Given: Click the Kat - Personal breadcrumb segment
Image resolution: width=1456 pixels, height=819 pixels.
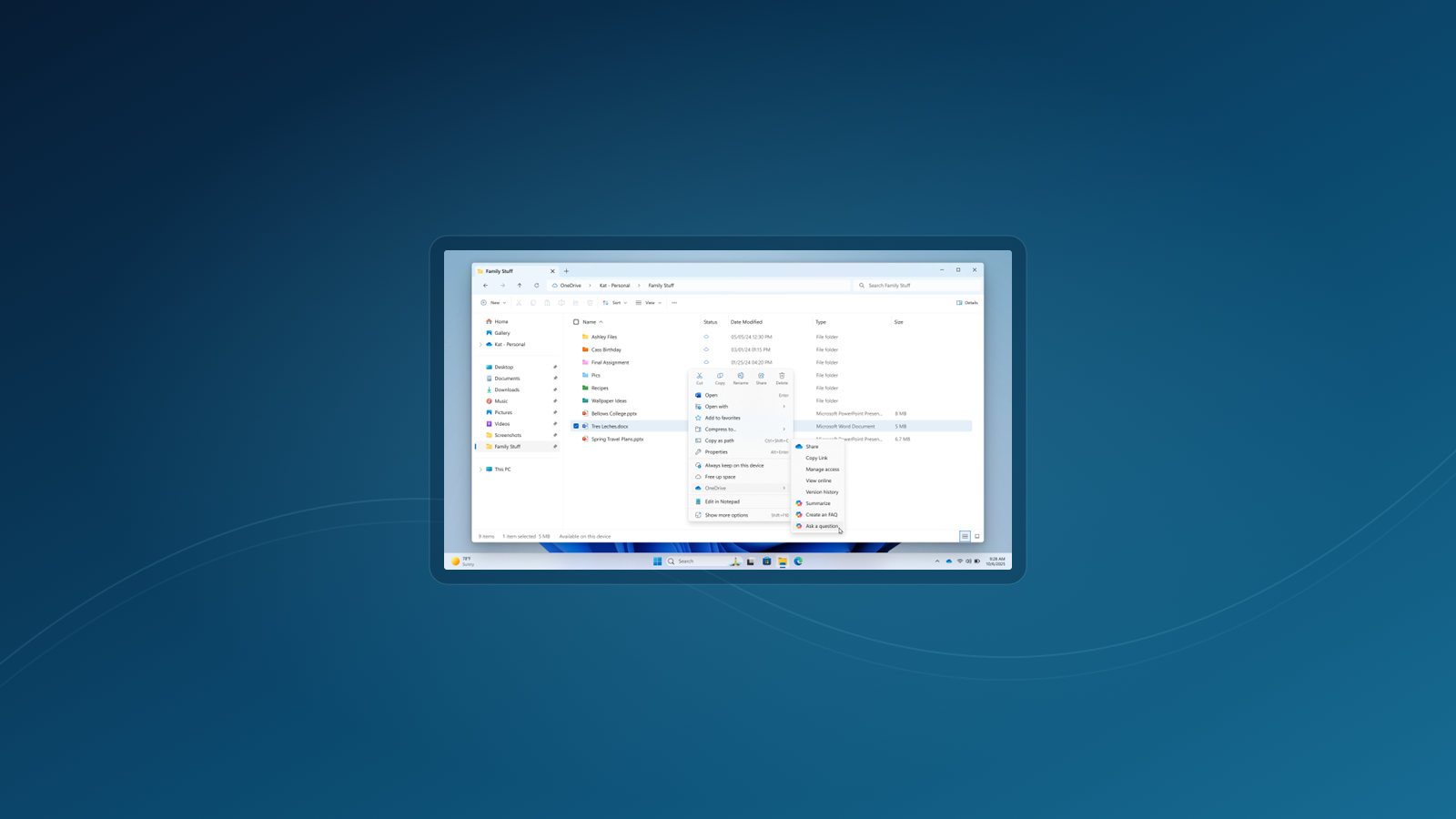Looking at the screenshot, I should tap(614, 286).
